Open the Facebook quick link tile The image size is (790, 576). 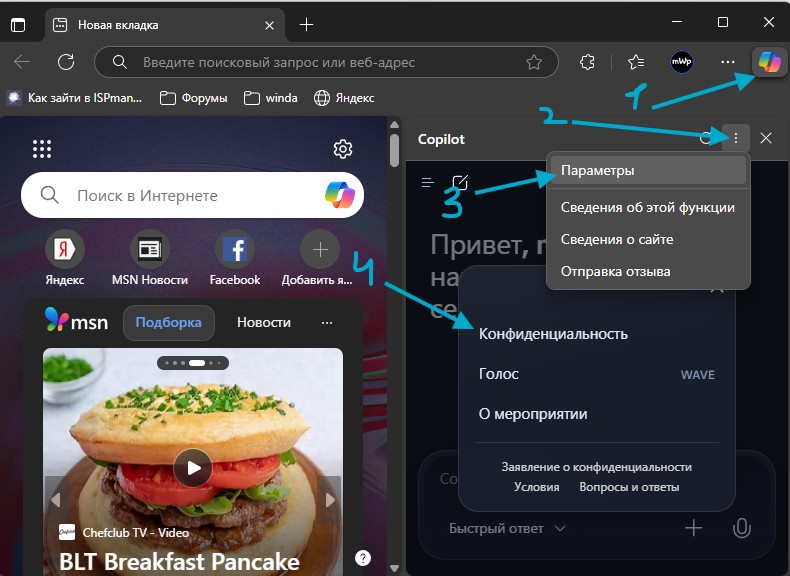(235, 258)
